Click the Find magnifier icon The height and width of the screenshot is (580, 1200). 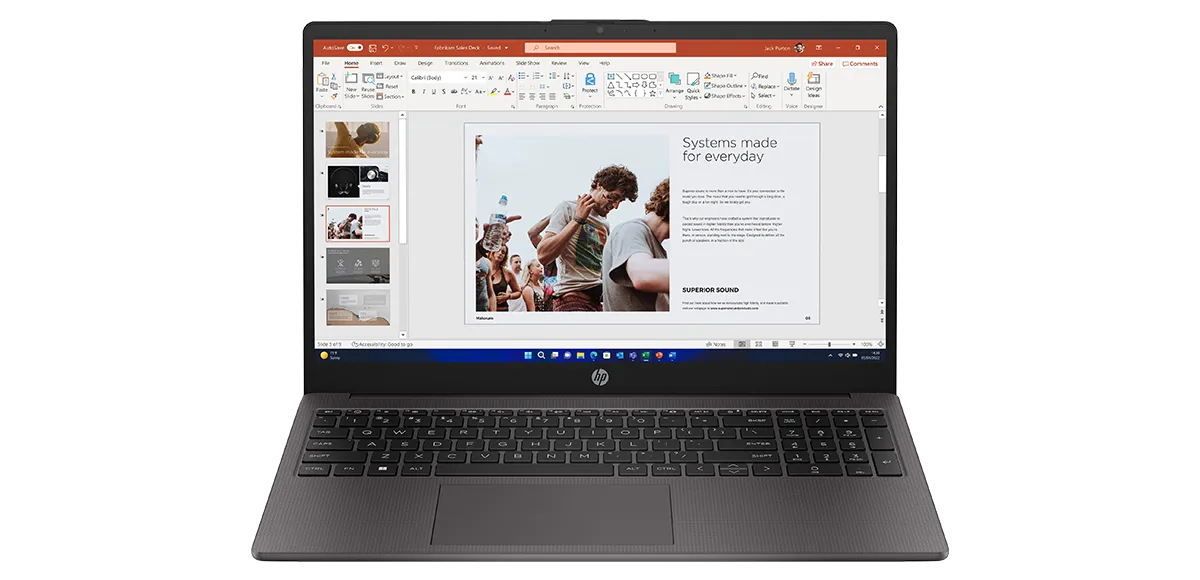click(755, 76)
